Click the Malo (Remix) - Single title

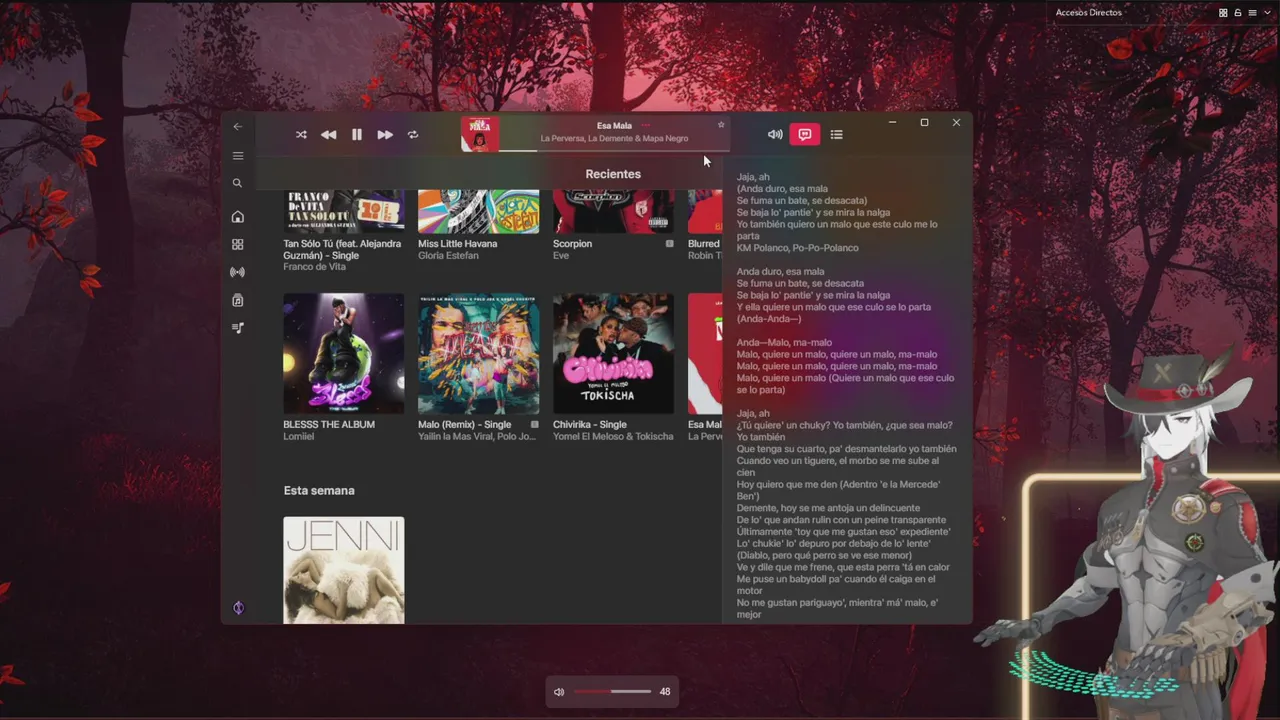tap(464, 425)
